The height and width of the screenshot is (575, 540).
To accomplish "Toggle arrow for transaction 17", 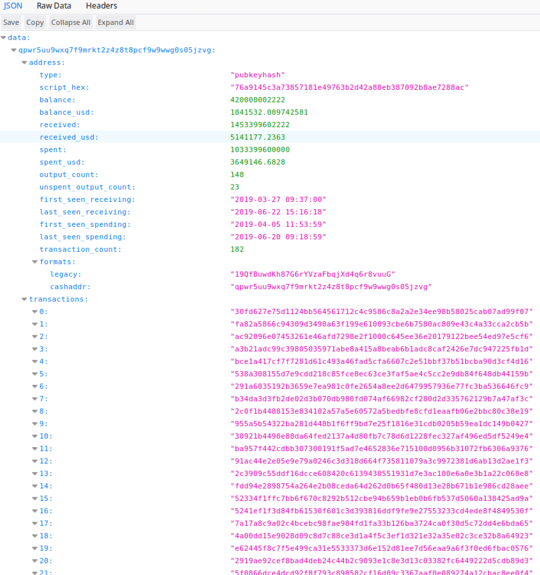I will 35,524.
